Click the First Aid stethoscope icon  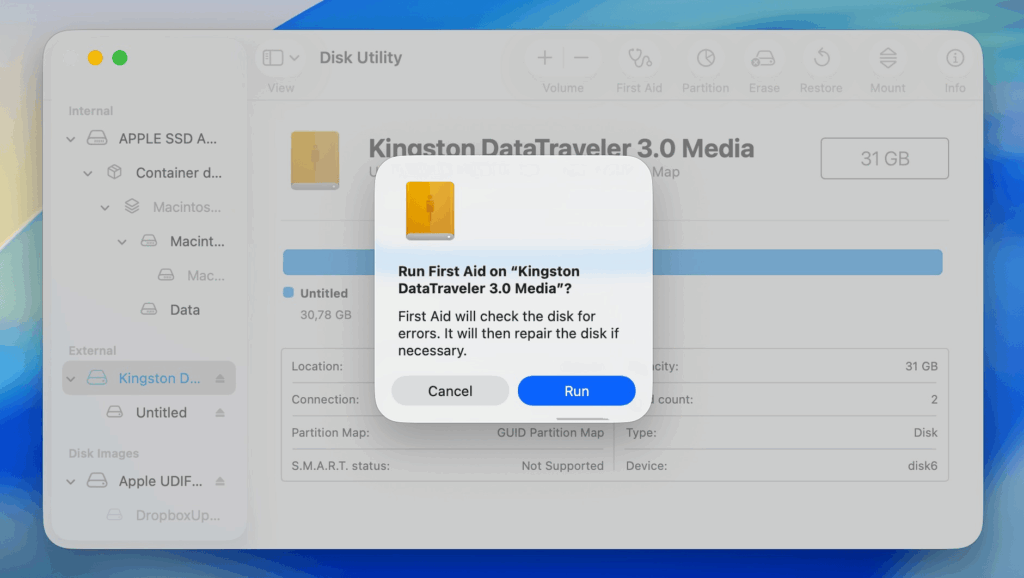639,58
